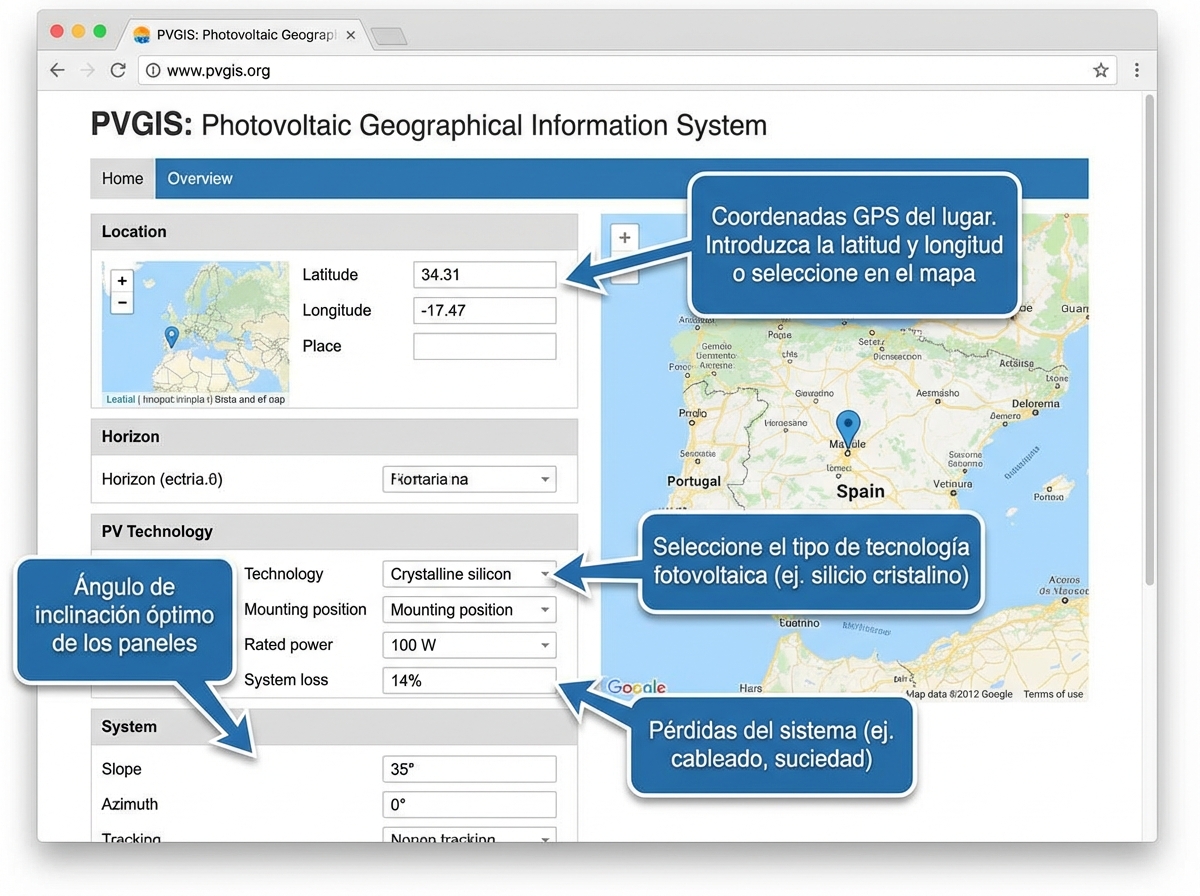1200x896 pixels.
Task: Switch to the Overview tab
Action: (x=199, y=178)
